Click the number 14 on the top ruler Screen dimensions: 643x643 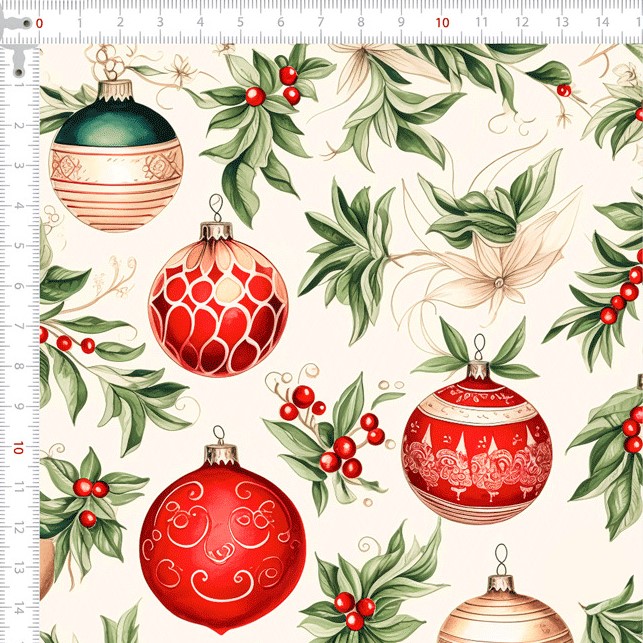602,22
